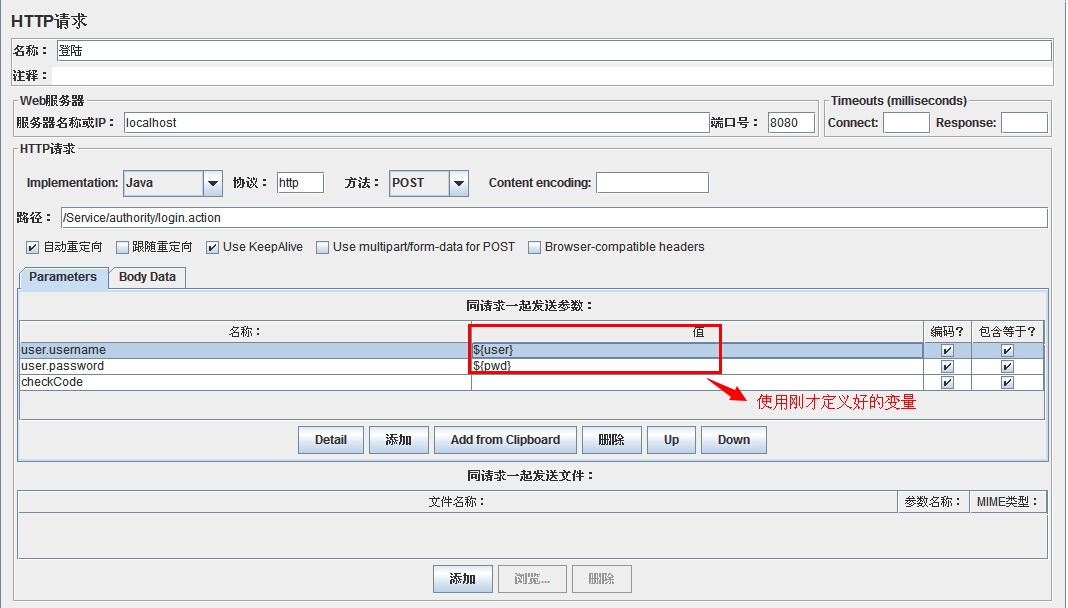Focus the 名称 field containing 登陆
Screen dimensions: 1068x608
(554, 50)
